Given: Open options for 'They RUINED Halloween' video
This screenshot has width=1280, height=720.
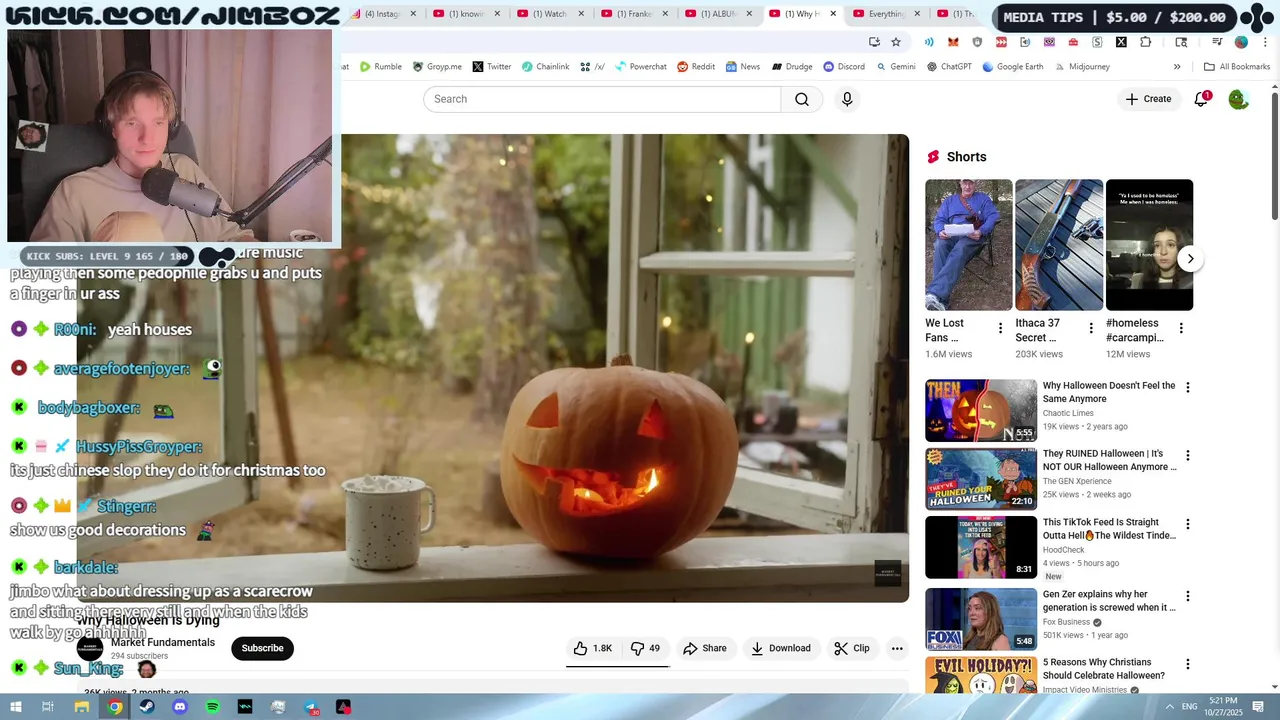Looking at the screenshot, I should pos(1188,456).
